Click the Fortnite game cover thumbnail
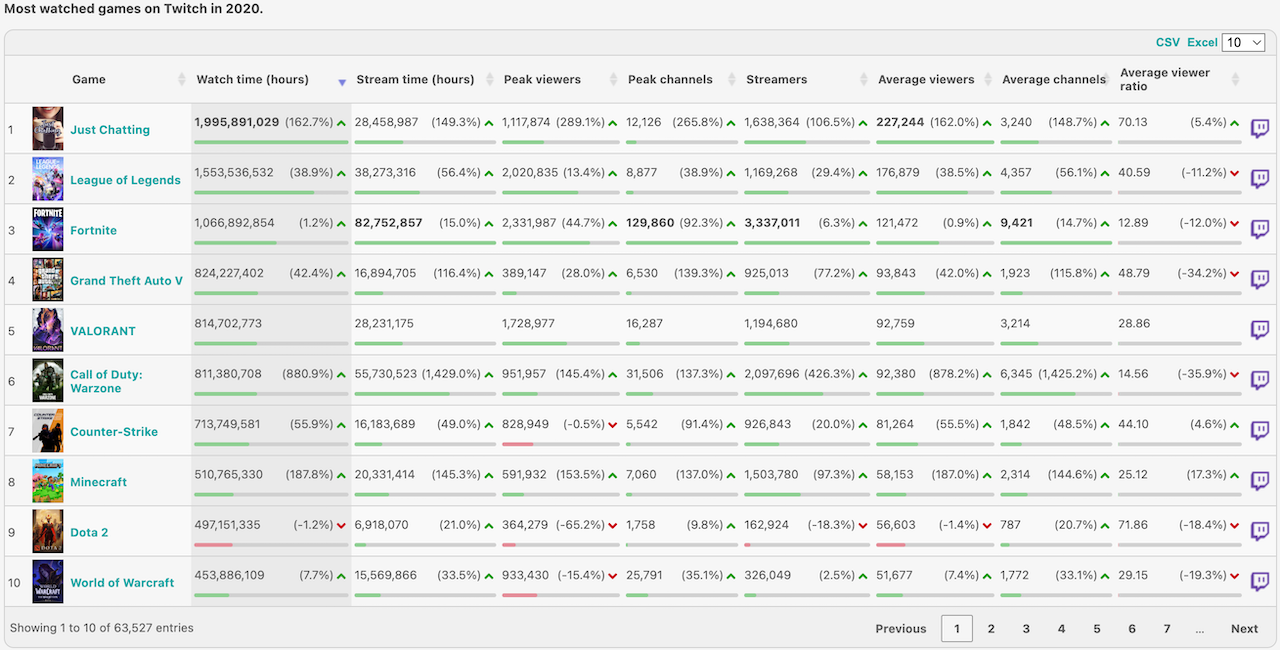Screen dimensions: 1280x650 coord(47,229)
